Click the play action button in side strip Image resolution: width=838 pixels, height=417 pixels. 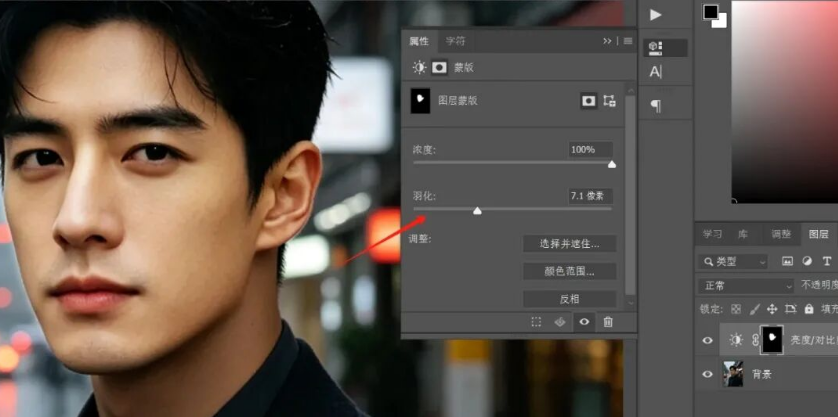click(656, 15)
